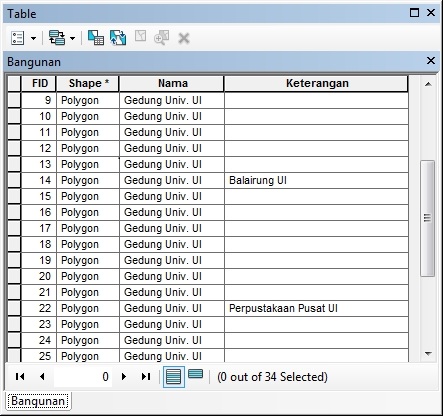443x416 pixels.
Task: Open the Related Tables icon
Action: click(x=57, y=38)
